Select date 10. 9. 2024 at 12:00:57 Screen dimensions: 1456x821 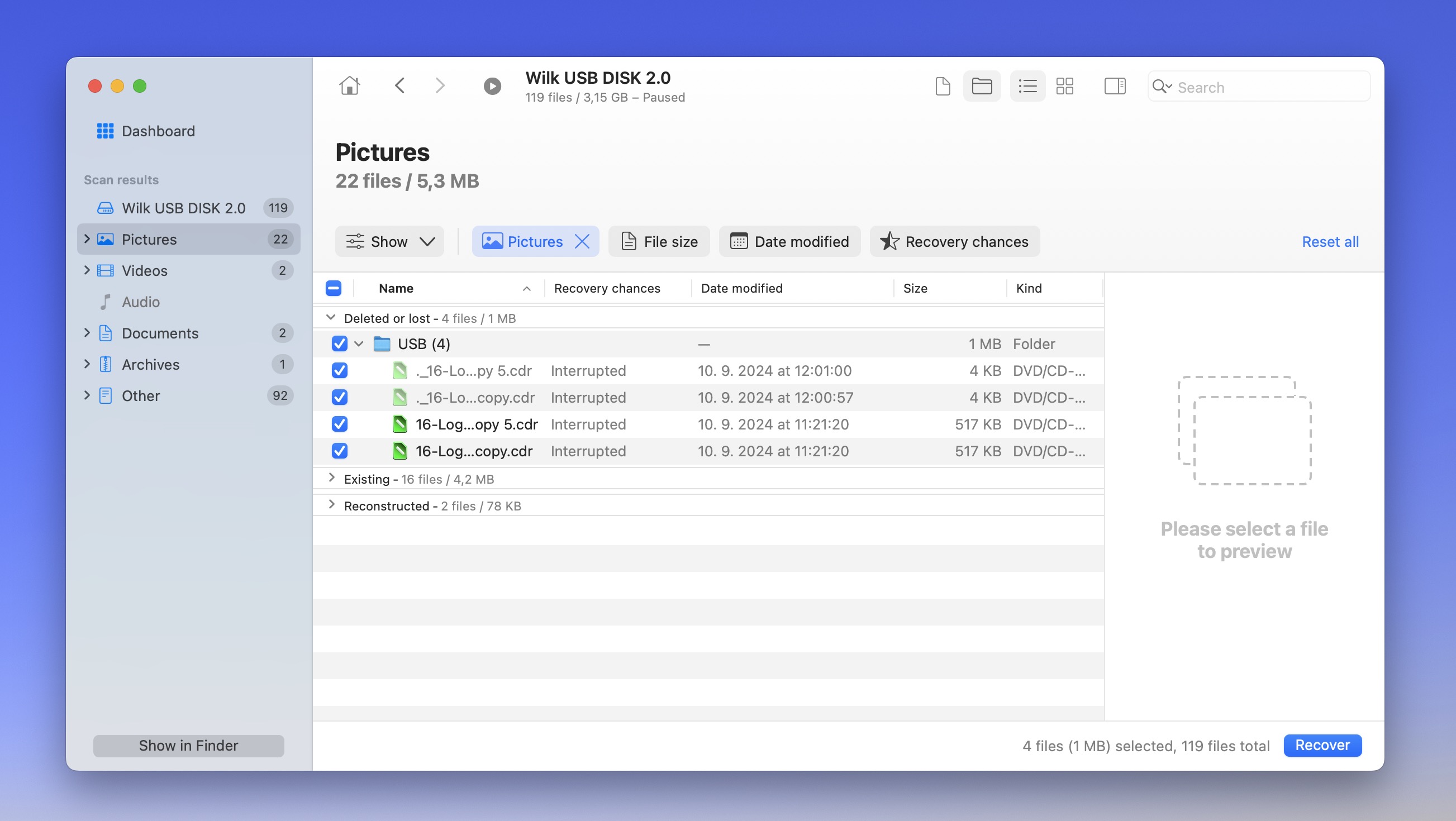pos(775,397)
